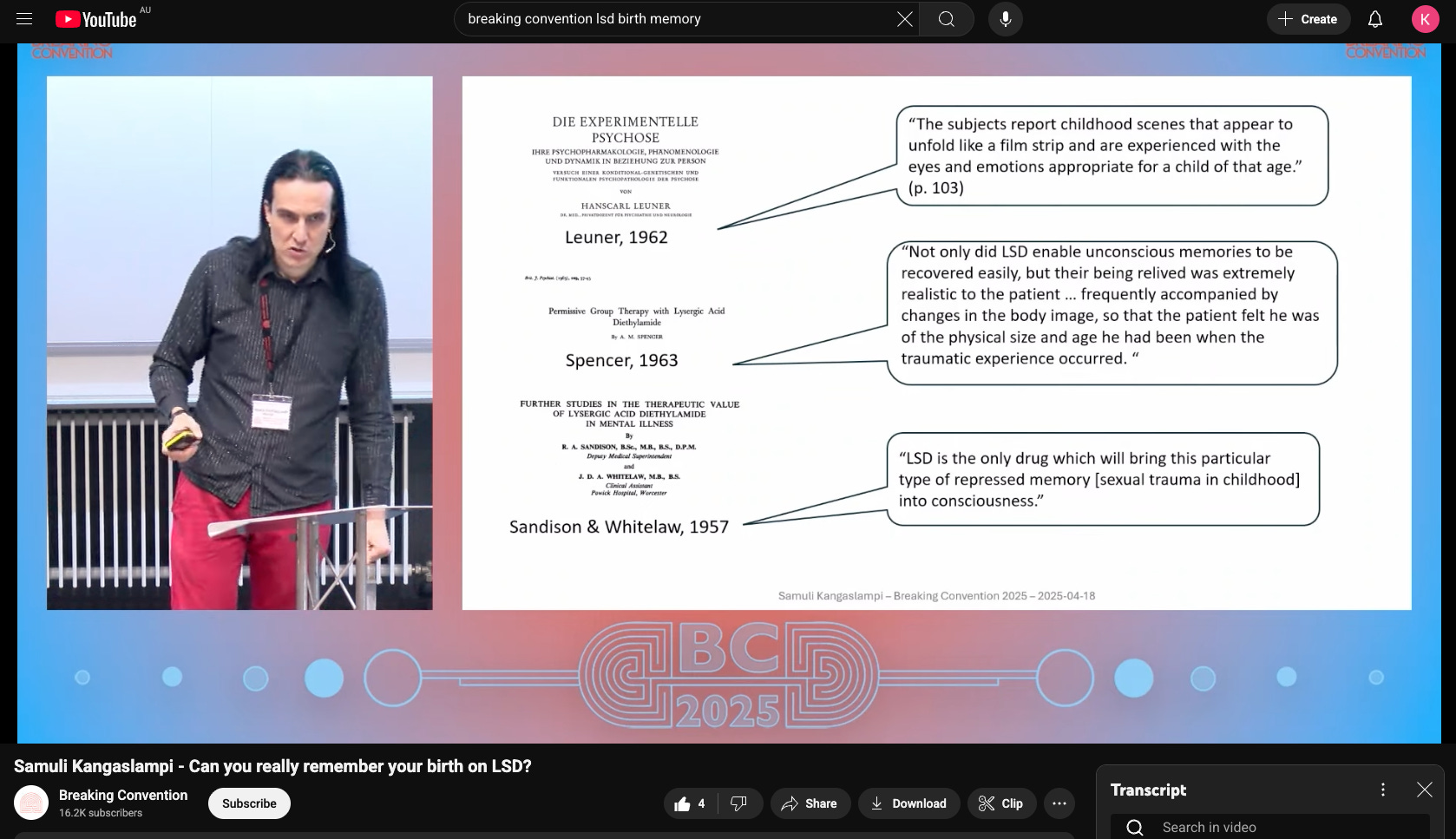Open notifications bell

point(1375,19)
